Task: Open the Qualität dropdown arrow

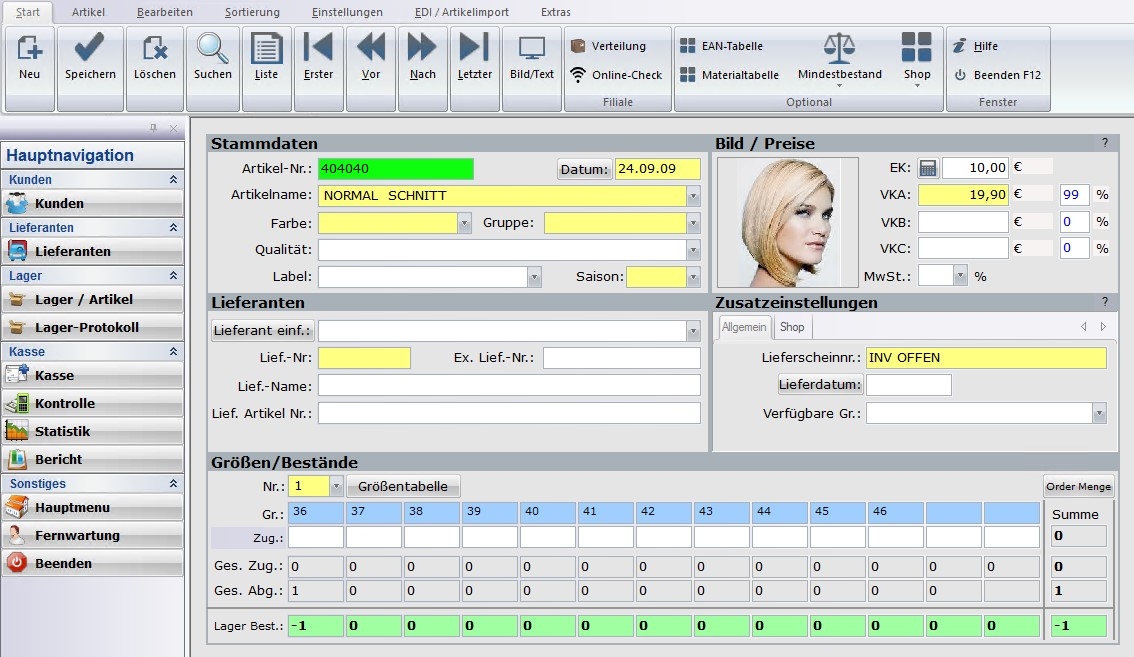Action: (x=694, y=250)
